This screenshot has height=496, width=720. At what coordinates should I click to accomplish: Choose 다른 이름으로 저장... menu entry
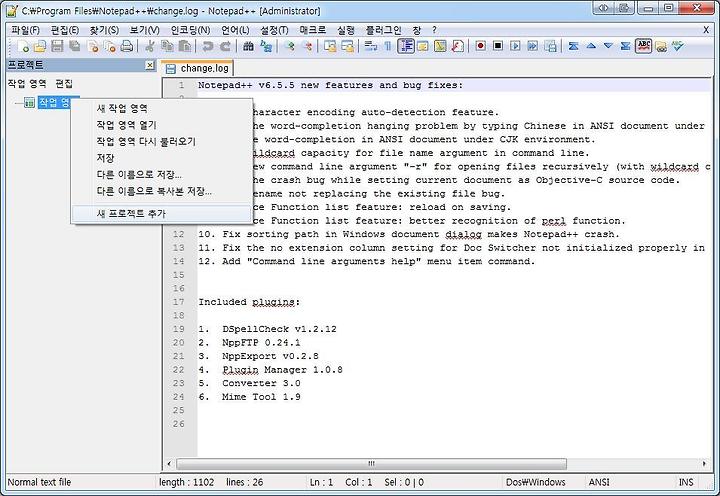pos(162,175)
